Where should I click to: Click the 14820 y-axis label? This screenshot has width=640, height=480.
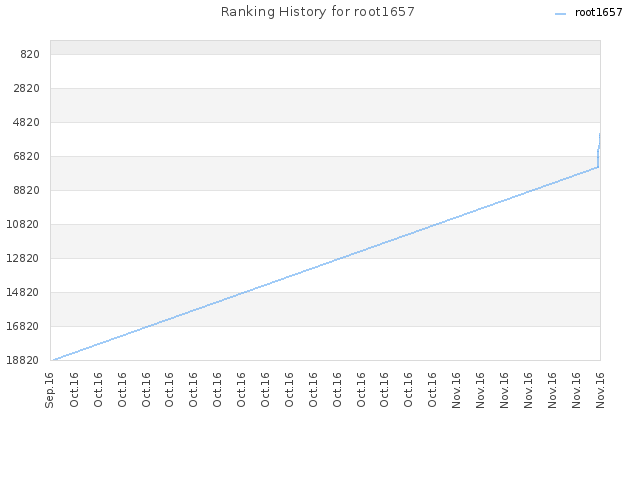click(23, 292)
